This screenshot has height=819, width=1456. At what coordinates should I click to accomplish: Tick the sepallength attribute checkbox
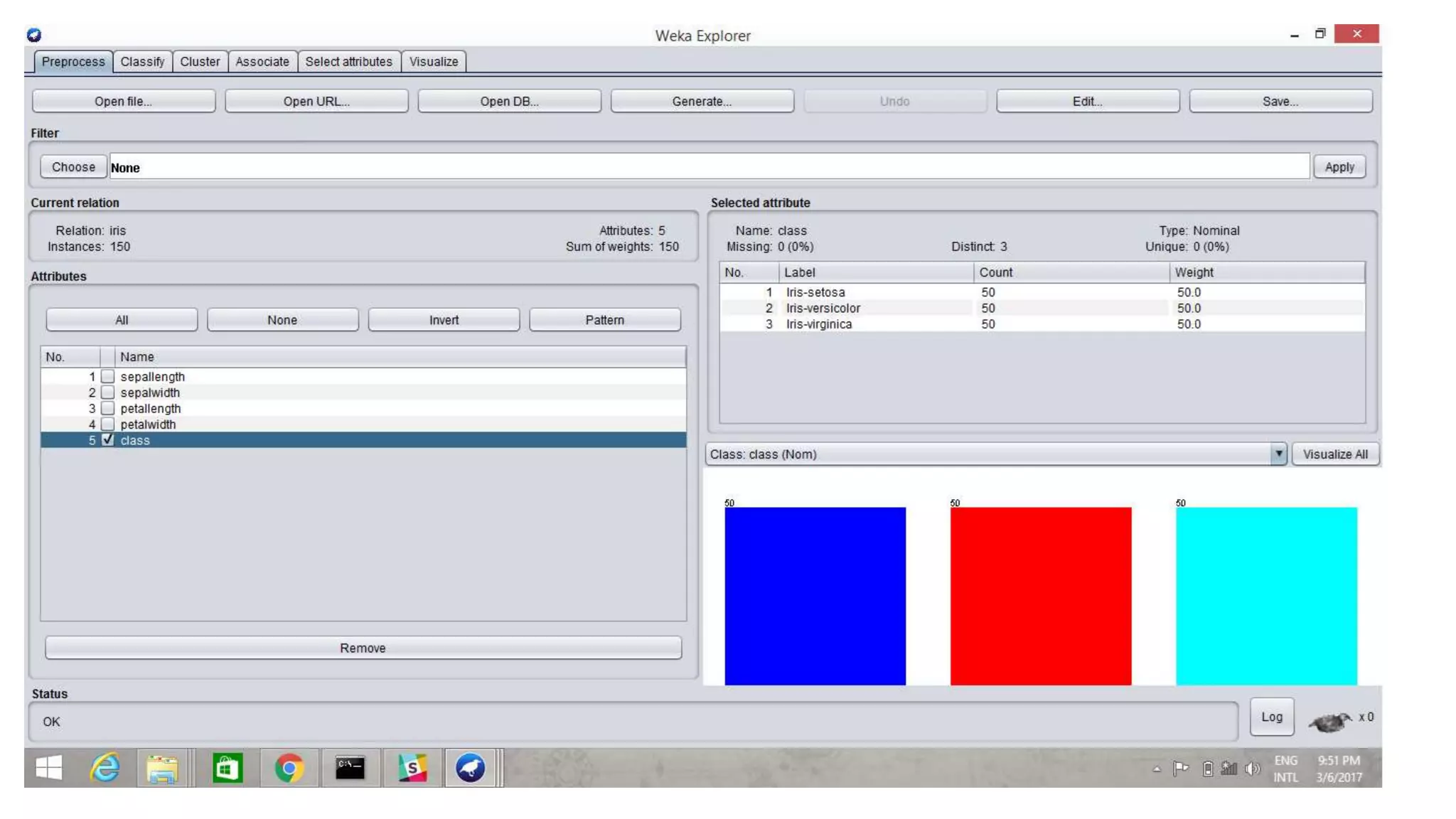coord(107,376)
